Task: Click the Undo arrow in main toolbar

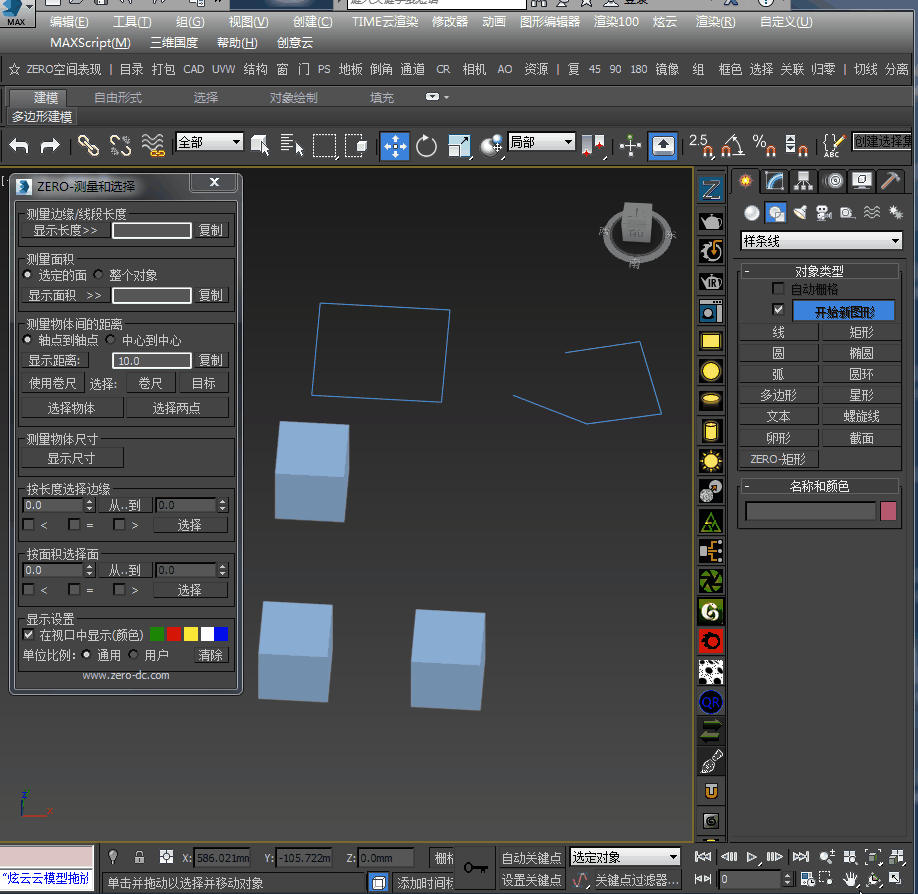Action: [x=19, y=146]
